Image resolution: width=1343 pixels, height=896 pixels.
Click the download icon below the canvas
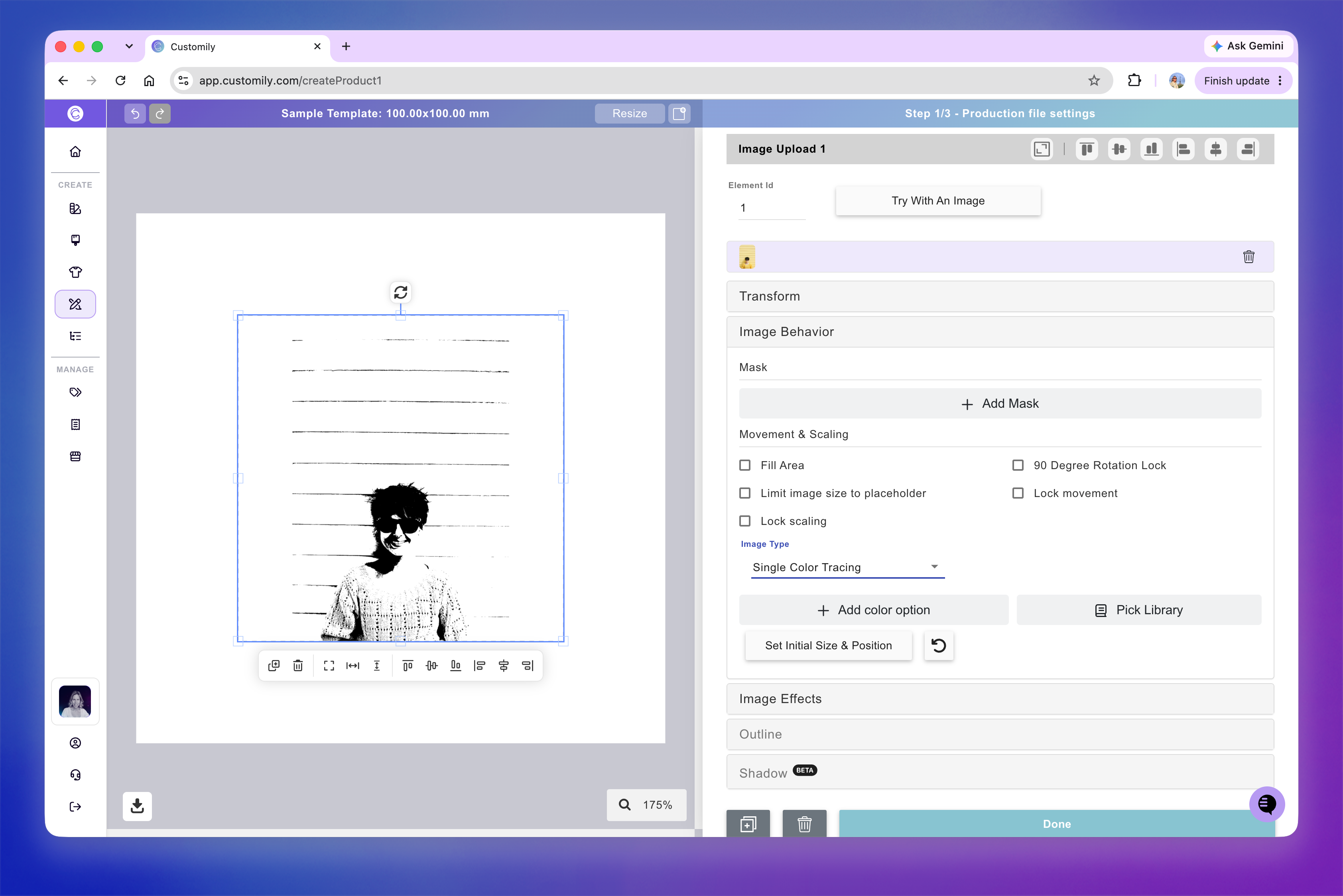(137, 806)
